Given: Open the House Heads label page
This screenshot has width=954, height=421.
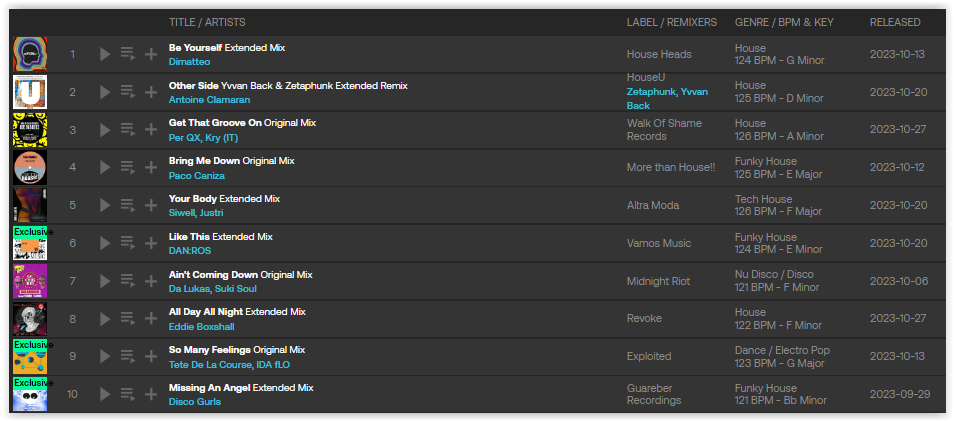Looking at the screenshot, I should point(658,54).
